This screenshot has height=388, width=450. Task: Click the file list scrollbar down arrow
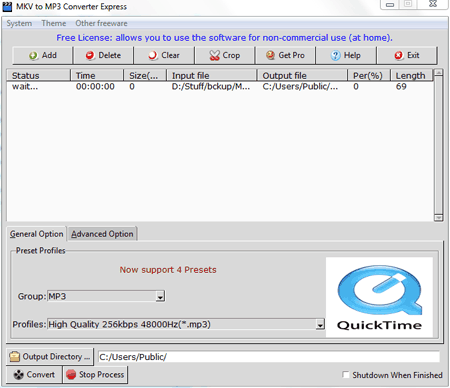click(438, 218)
